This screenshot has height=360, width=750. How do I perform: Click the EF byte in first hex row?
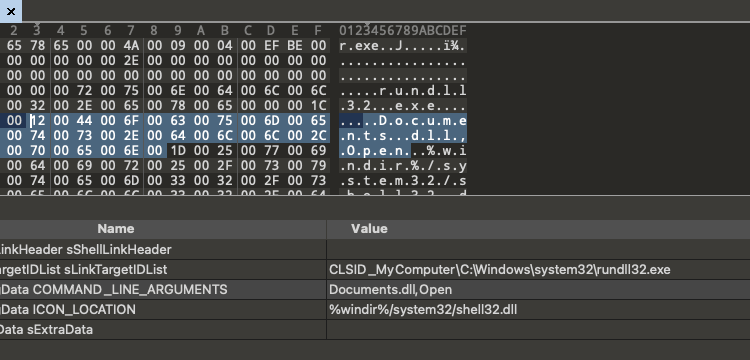coord(271,46)
